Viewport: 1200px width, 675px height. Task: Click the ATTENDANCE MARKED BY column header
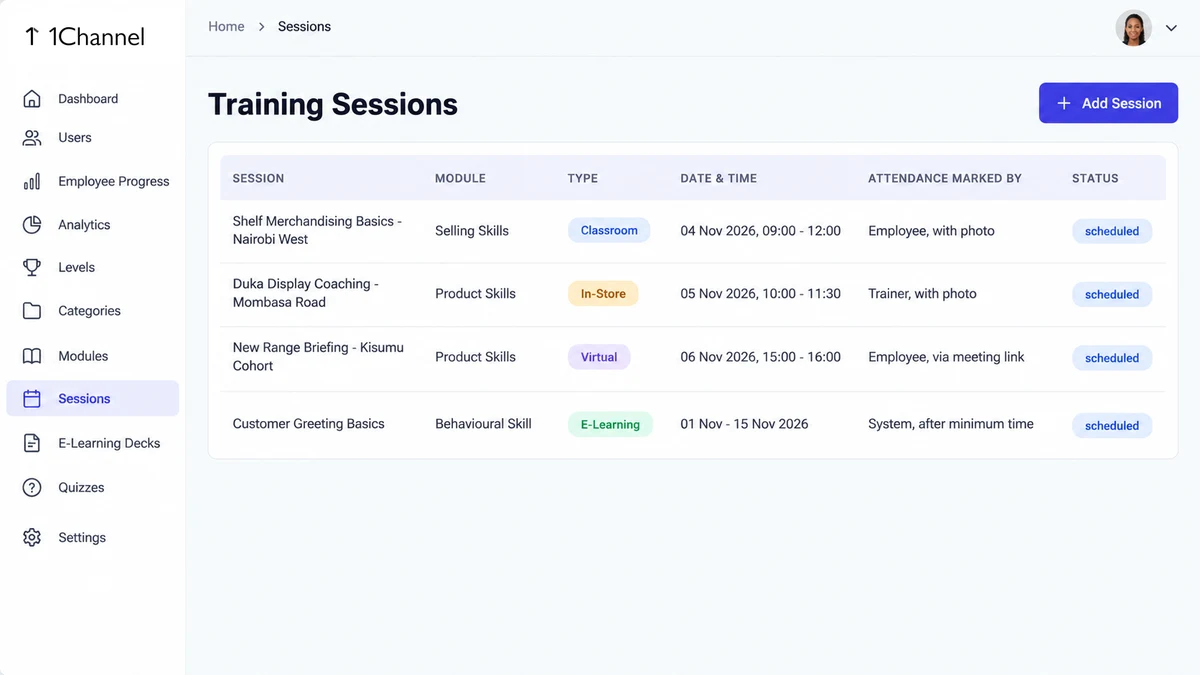click(945, 179)
